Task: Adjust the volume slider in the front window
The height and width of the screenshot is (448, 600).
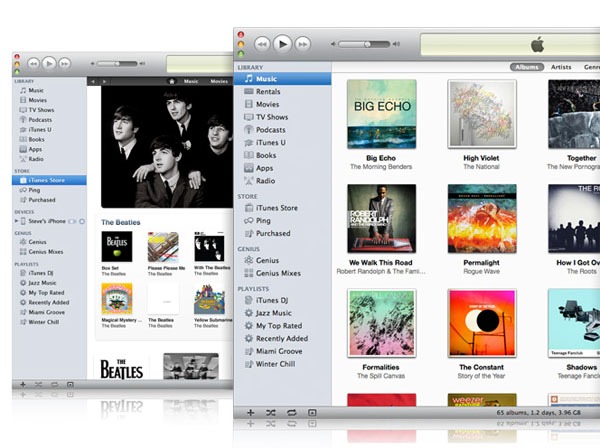Action: click(365, 44)
